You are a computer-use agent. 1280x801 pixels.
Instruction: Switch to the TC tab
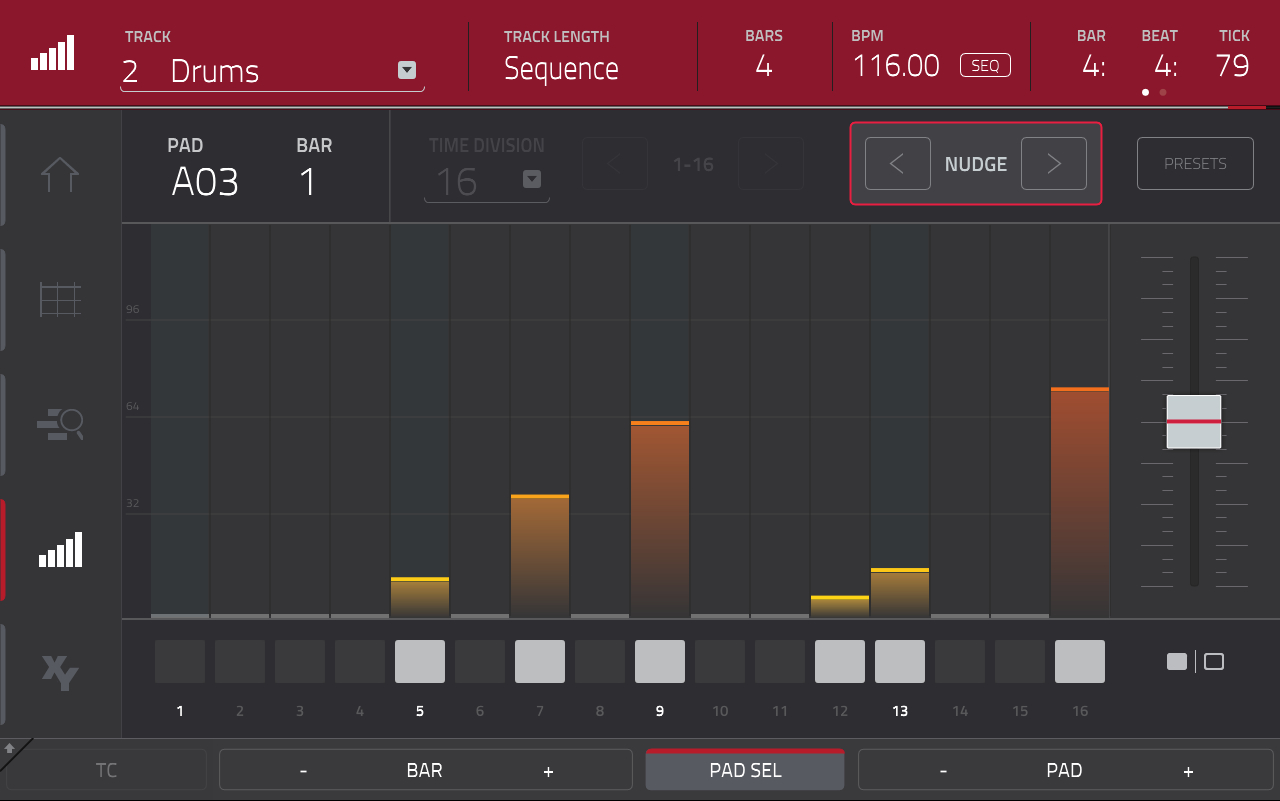(105, 769)
